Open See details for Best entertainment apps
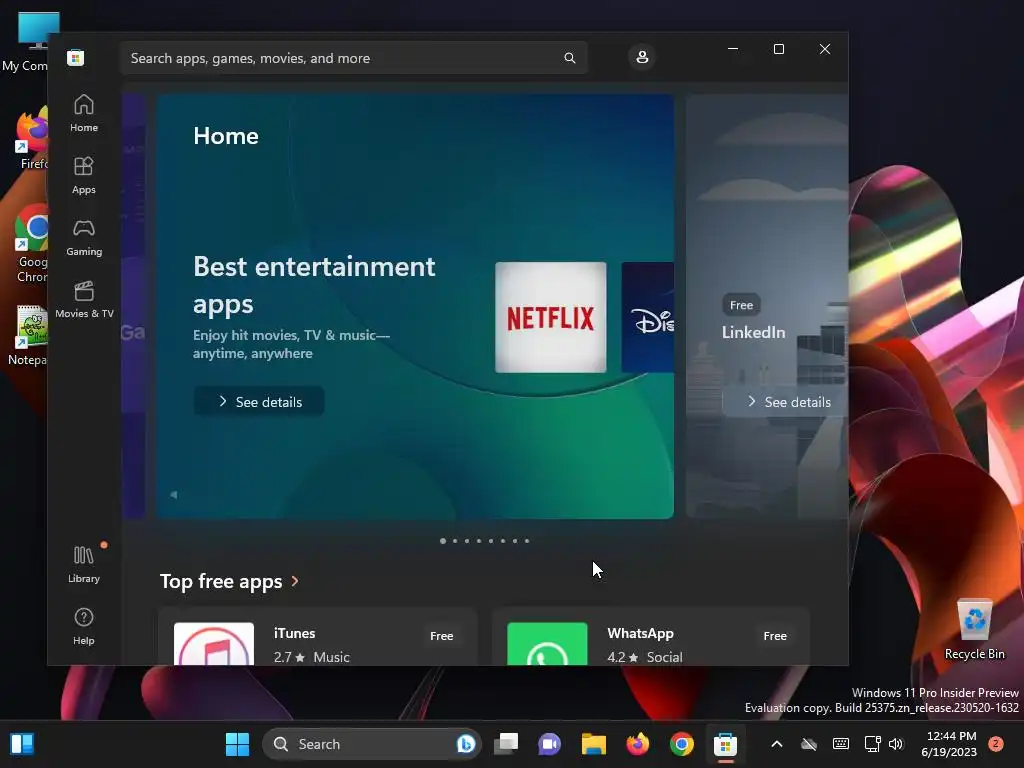 click(259, 402)
